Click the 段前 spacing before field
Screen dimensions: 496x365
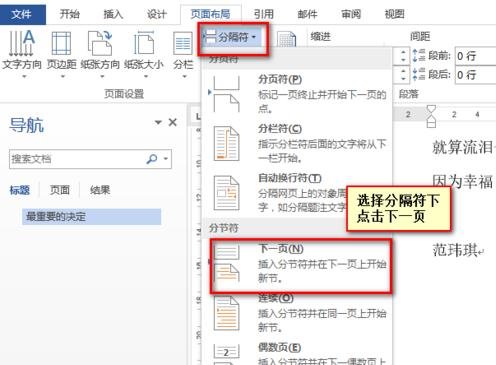(x=476, y=56)
